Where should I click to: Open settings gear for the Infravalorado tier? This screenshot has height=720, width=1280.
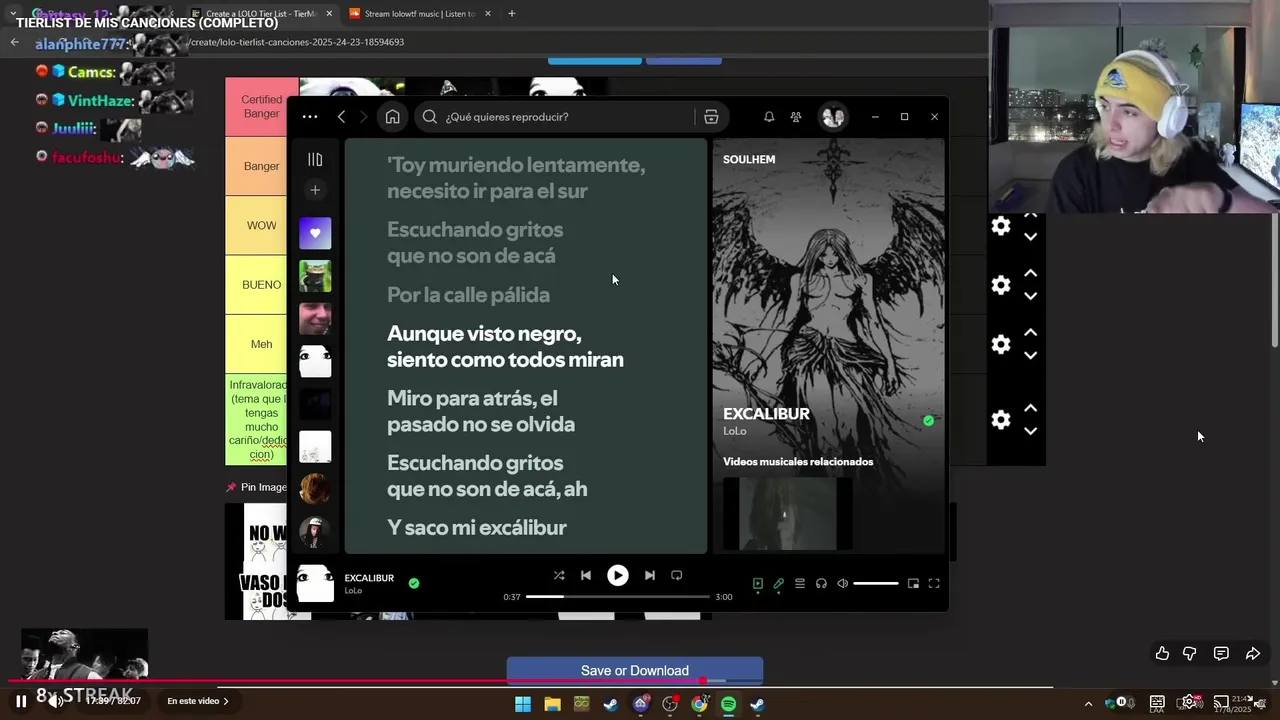[1001, 420]
